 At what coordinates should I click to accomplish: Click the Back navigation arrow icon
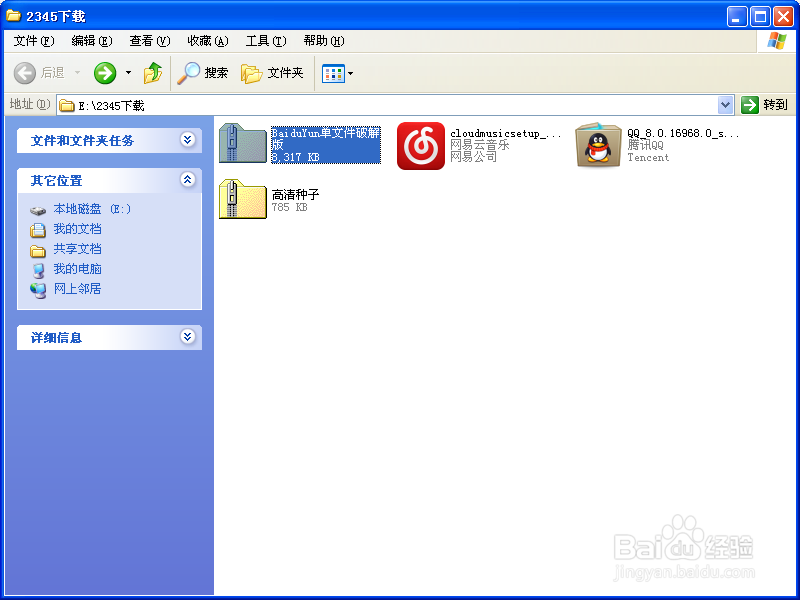pyautogui.click(x=24, y=73)
